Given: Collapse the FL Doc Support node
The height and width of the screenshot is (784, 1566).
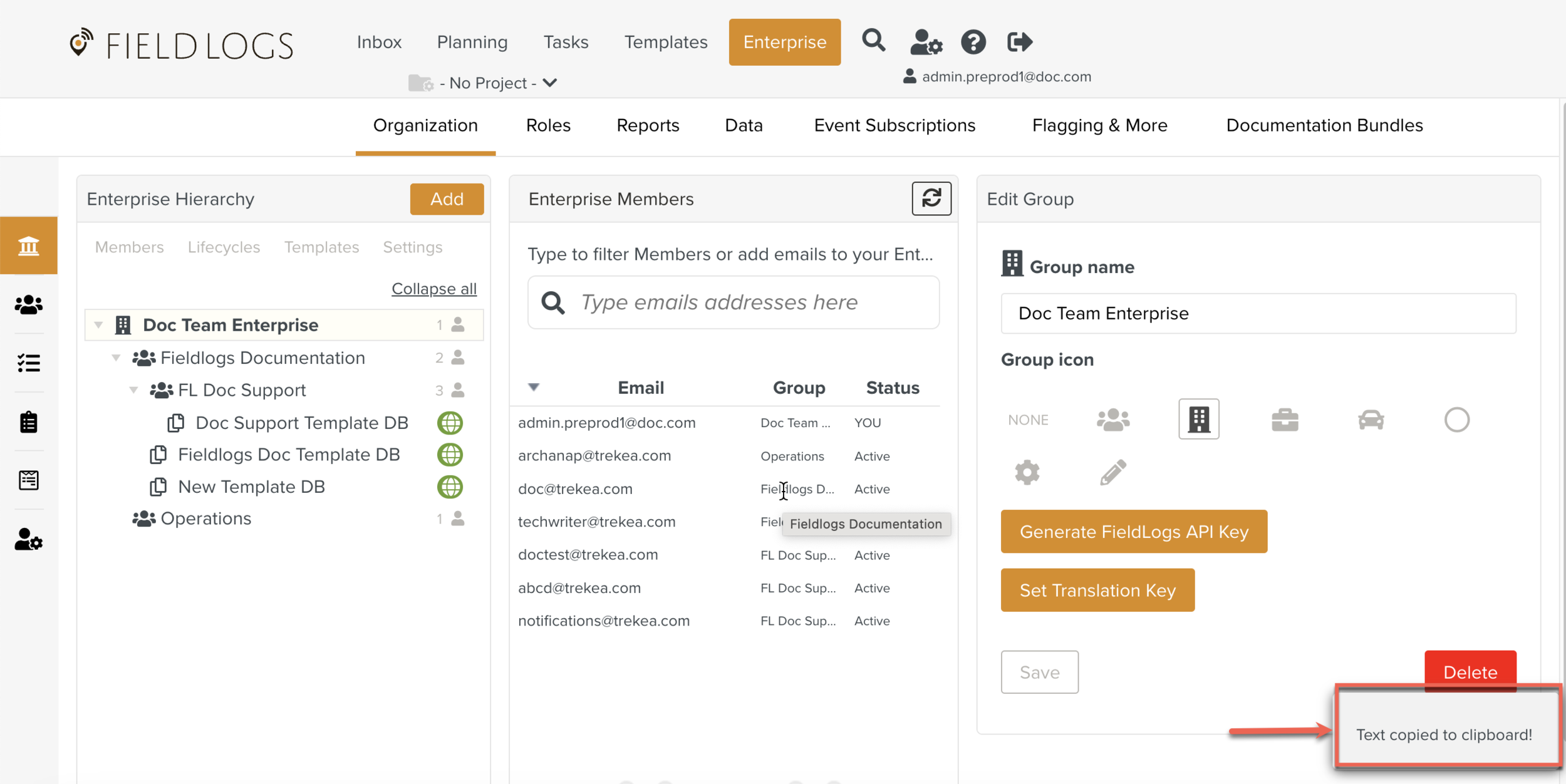Looking at the screenshot, I should pos(133,390).
